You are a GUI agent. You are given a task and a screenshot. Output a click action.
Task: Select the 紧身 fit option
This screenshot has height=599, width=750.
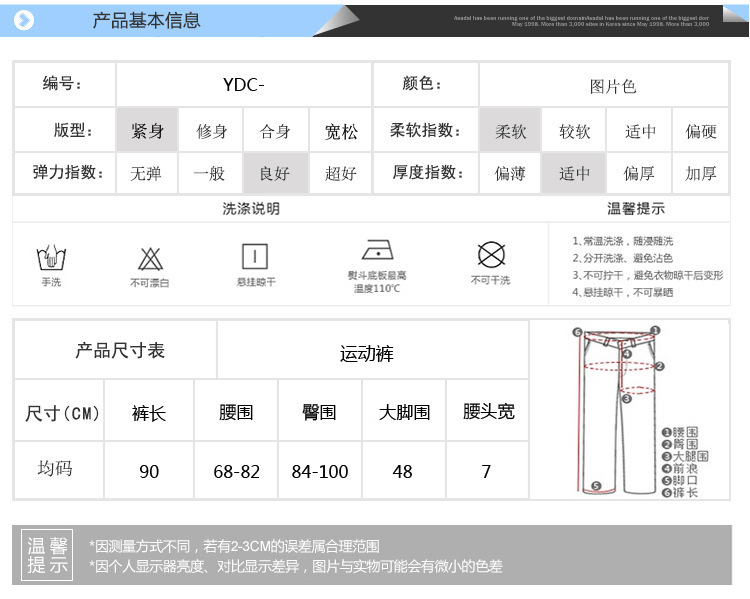[x=147, y=131]
